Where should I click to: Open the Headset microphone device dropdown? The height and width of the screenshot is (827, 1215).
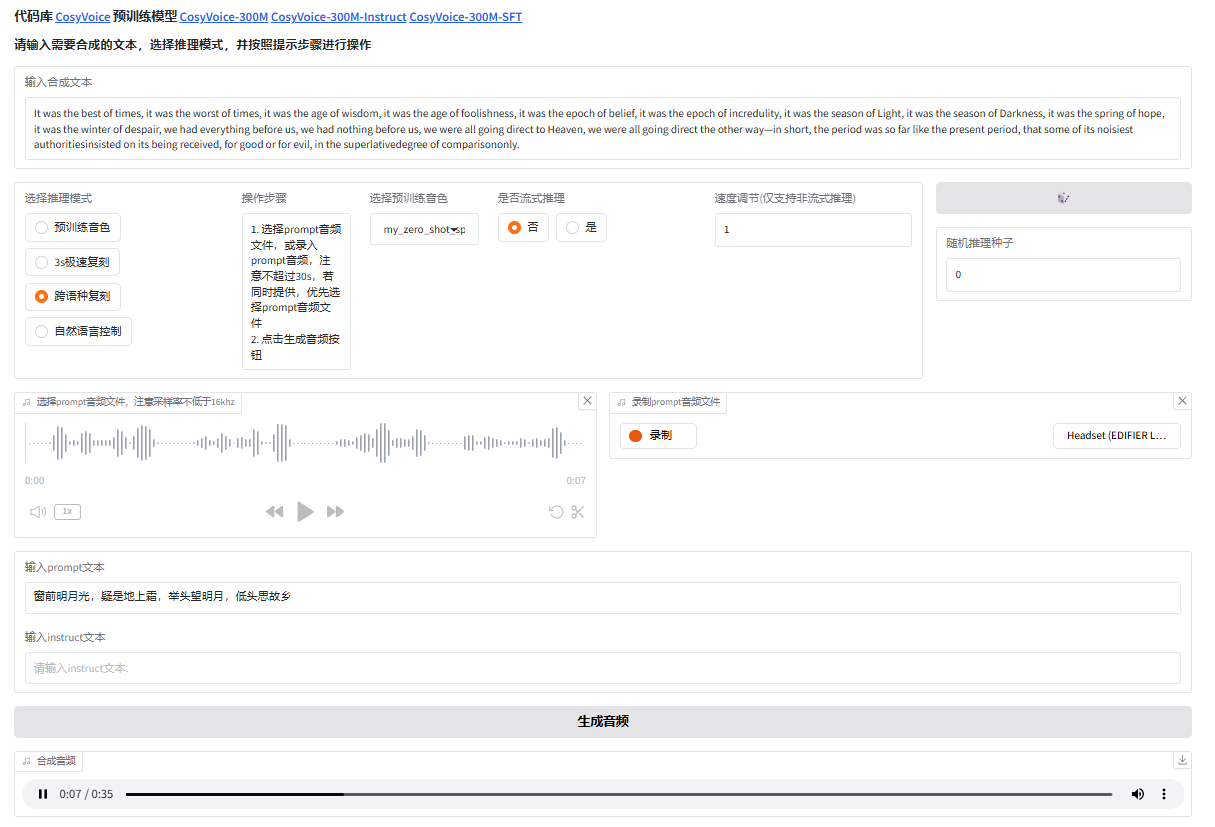coord(1116,435)
